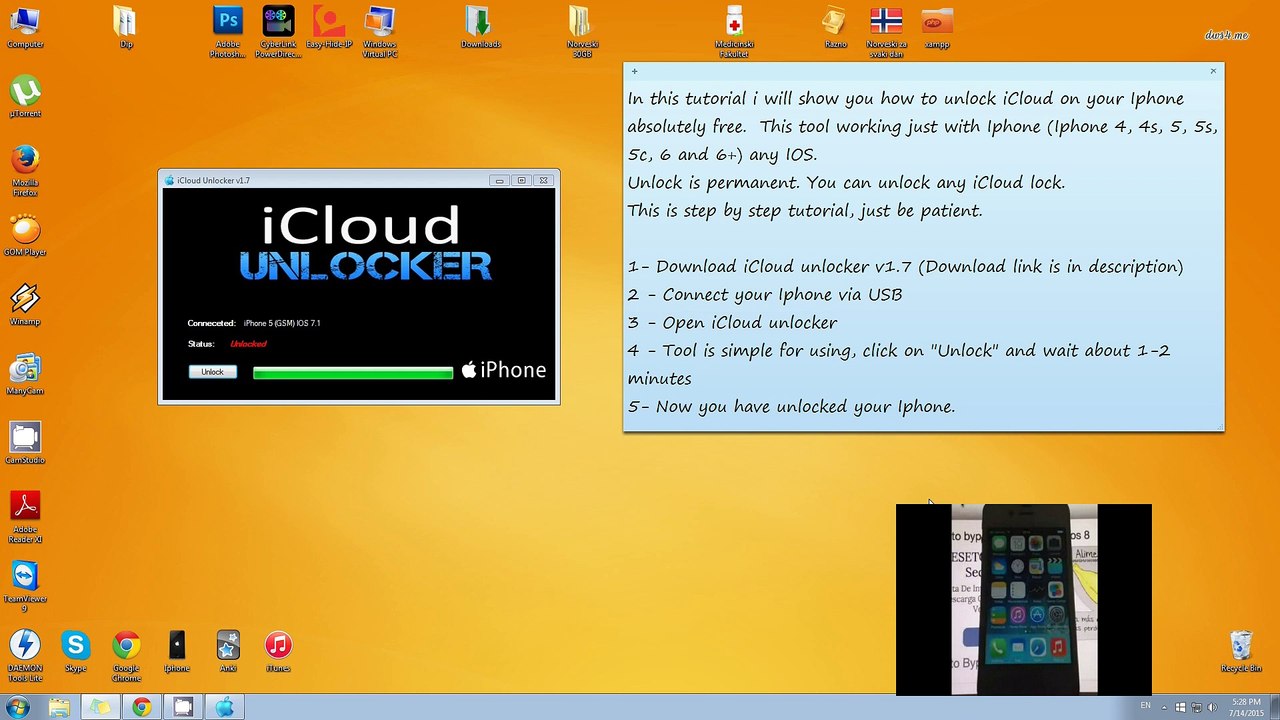Open the CamStudio desktop icon
1280x720 pixels.
25,443
